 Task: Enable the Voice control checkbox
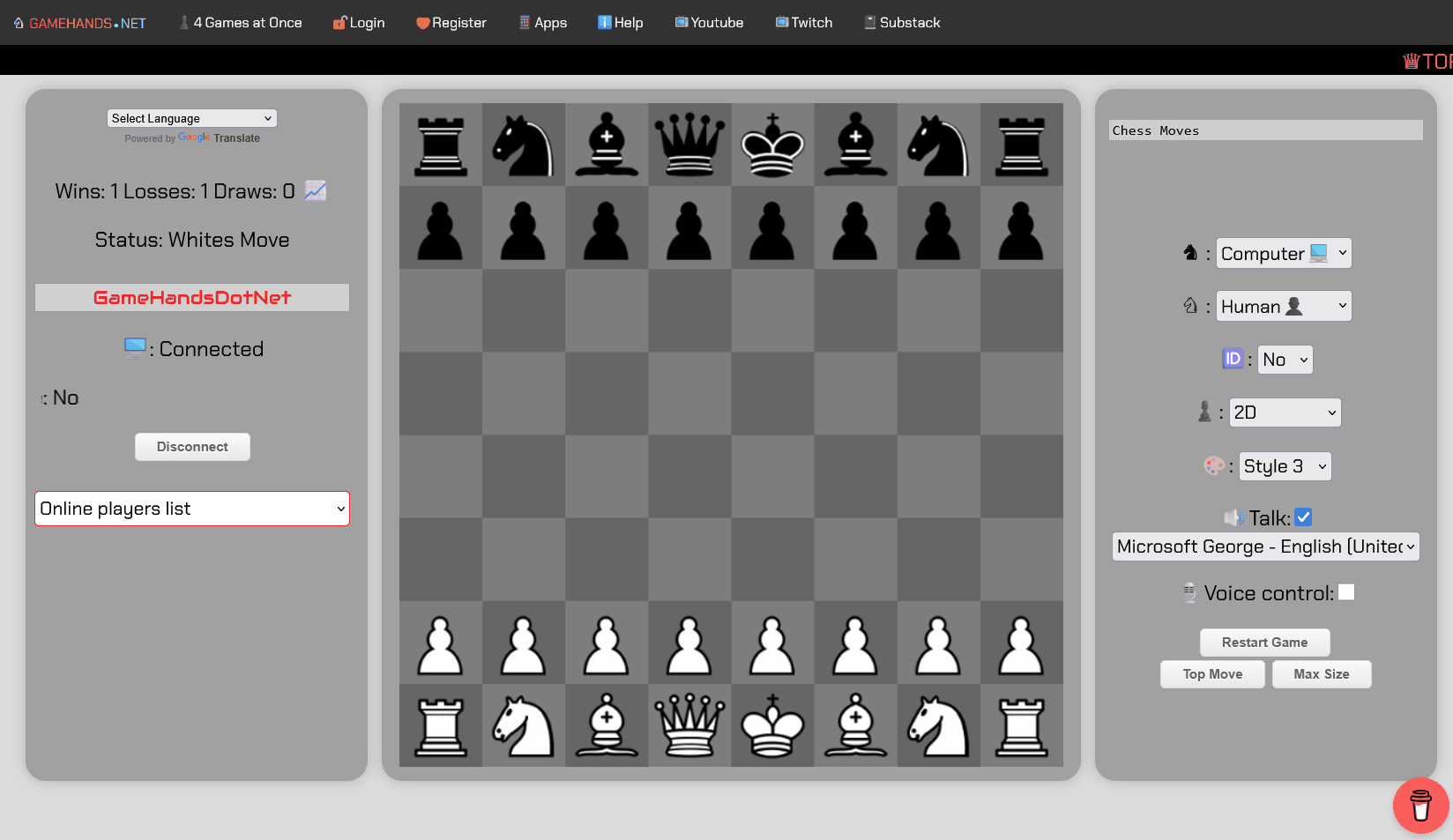[1346, 592]
